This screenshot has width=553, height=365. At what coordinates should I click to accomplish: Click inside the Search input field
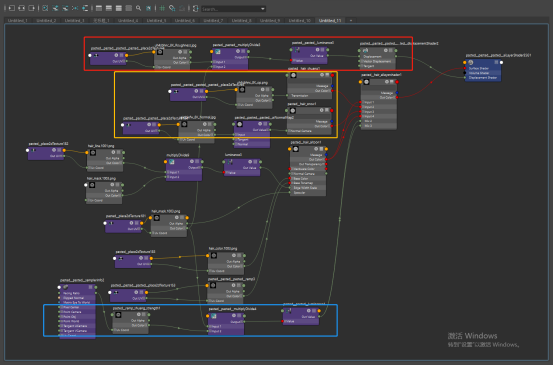tap(230, 9)
